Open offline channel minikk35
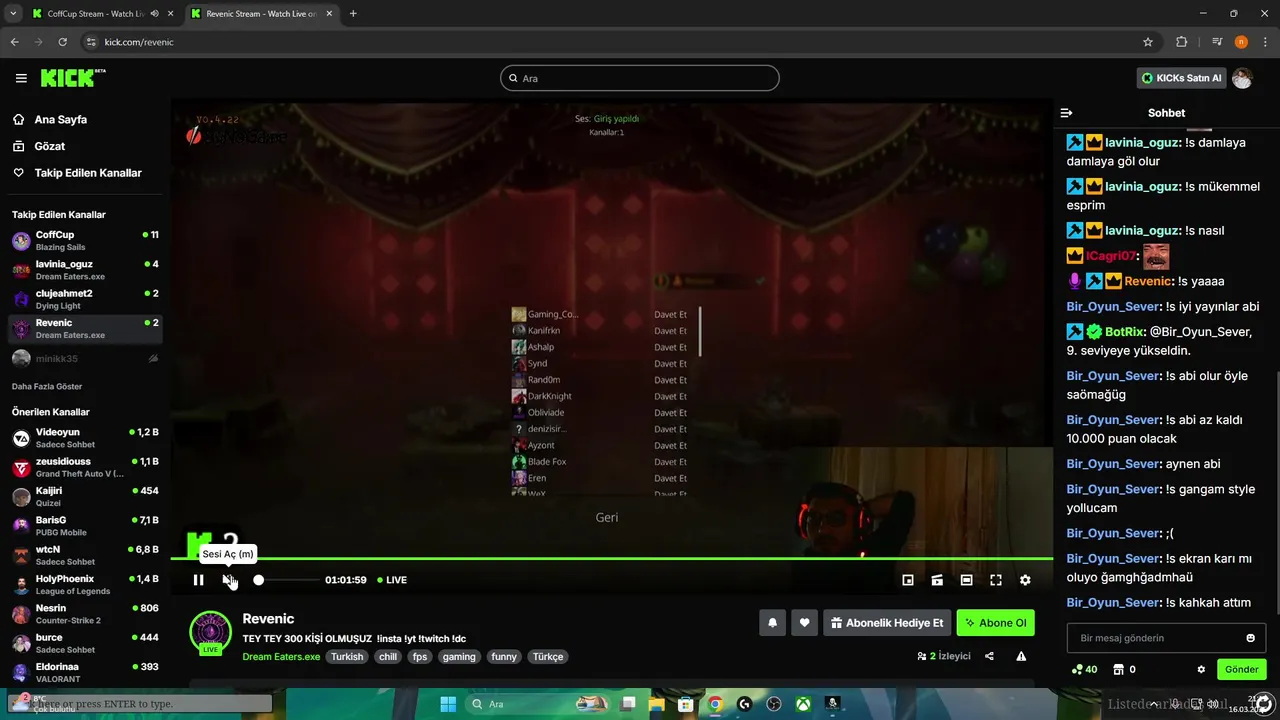 click(85, 358)
